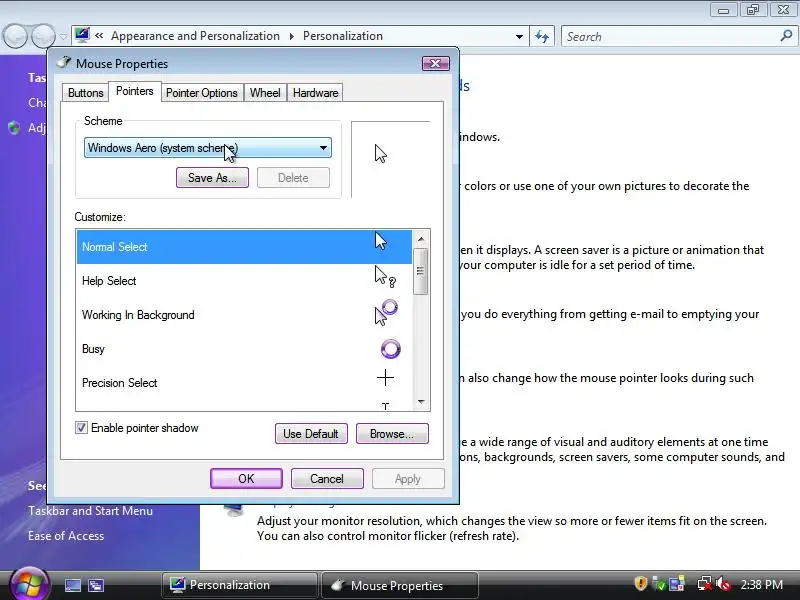800x600 pixels.
Task: Pick the Precision Select pointer entry
Action: tap(244, 383)
